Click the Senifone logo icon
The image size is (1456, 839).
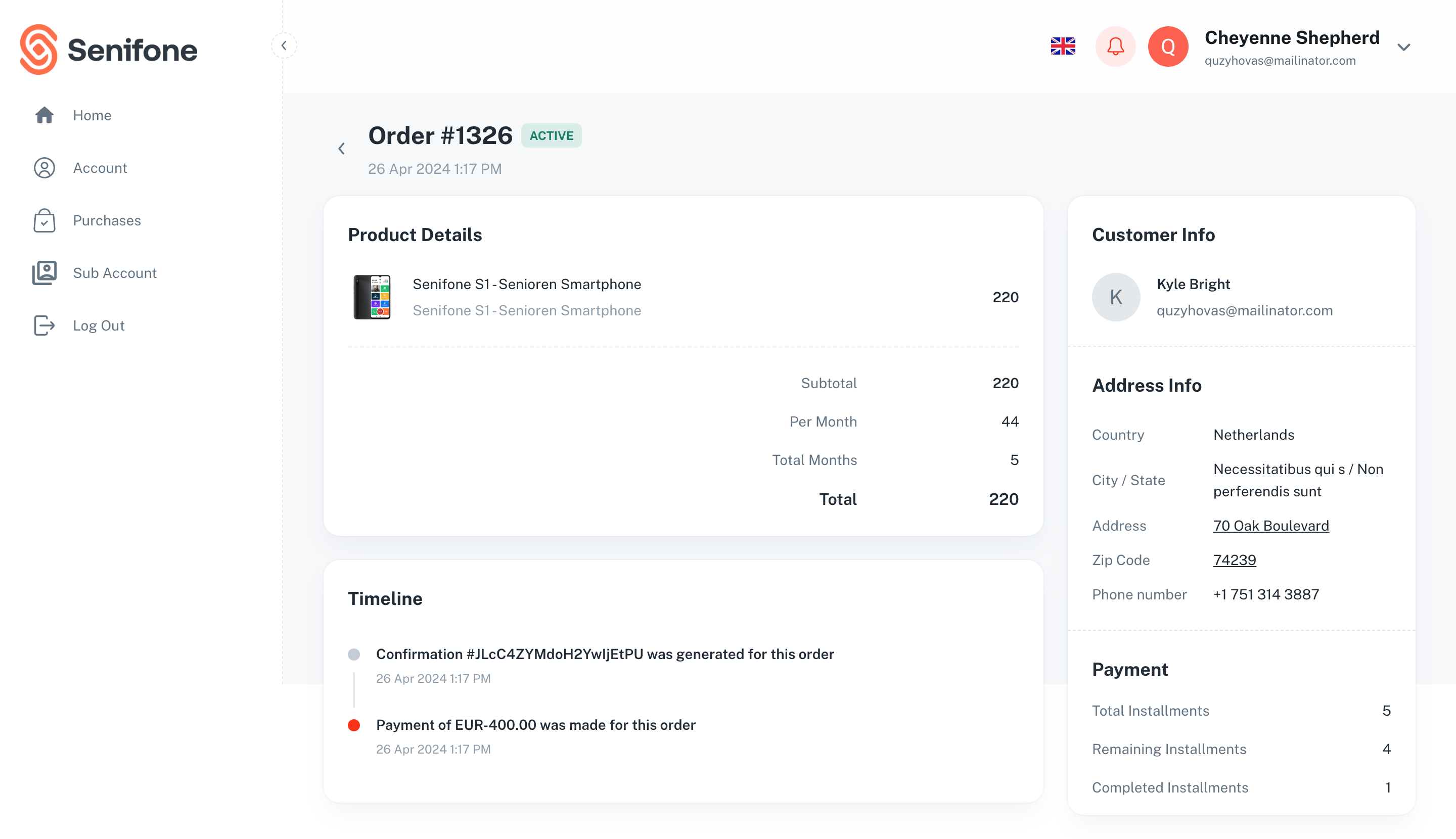click(x=38, y=50)
